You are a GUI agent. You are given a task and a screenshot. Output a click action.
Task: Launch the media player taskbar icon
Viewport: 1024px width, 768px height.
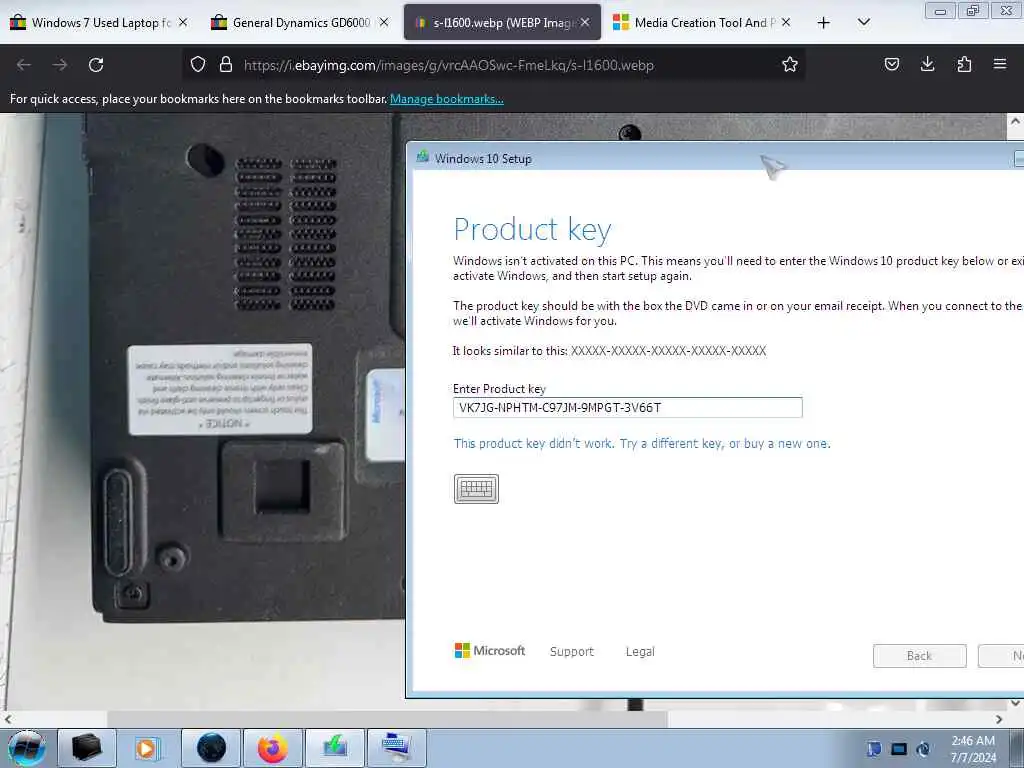point(148,748)
